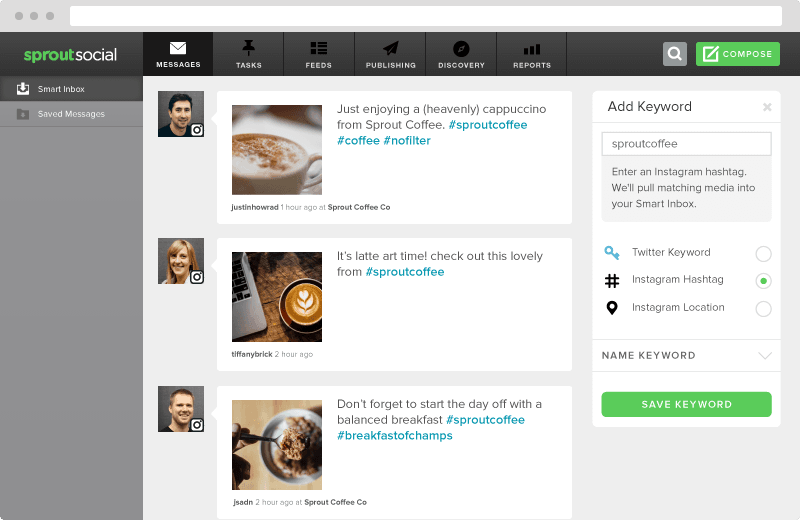Click the #nofilter hashtag

(x=407, y=141)
